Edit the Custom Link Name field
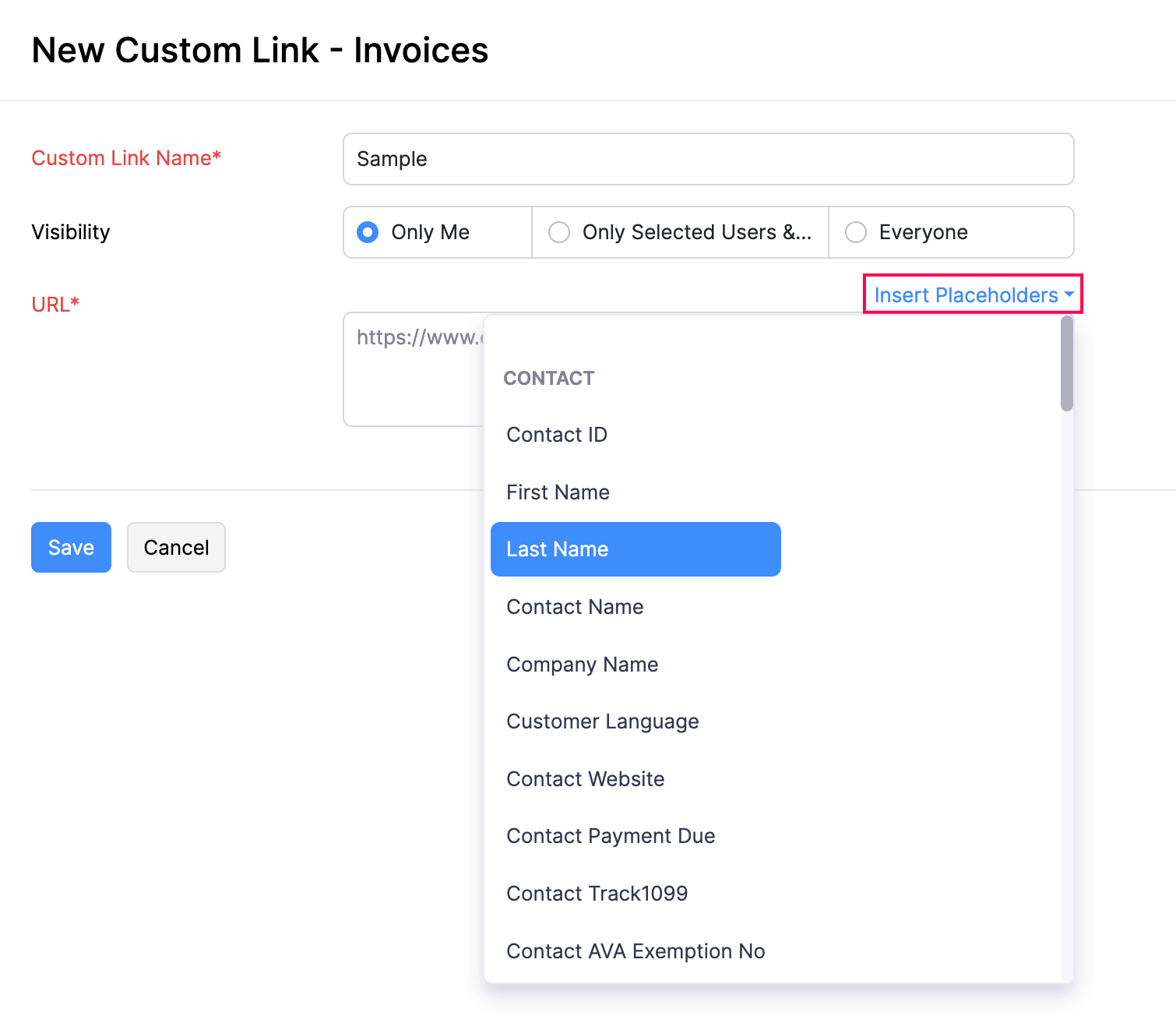 click(708, 159)
